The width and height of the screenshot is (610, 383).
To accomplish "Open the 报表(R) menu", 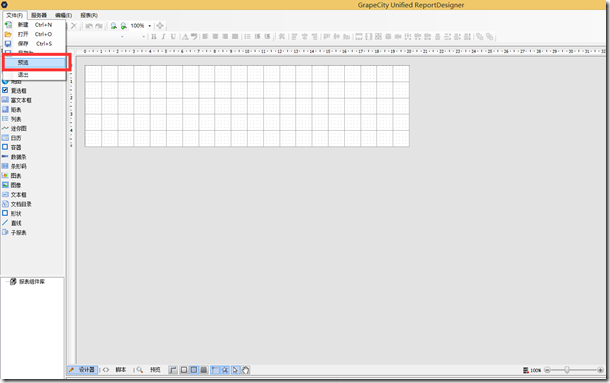I will coord(89,15).
